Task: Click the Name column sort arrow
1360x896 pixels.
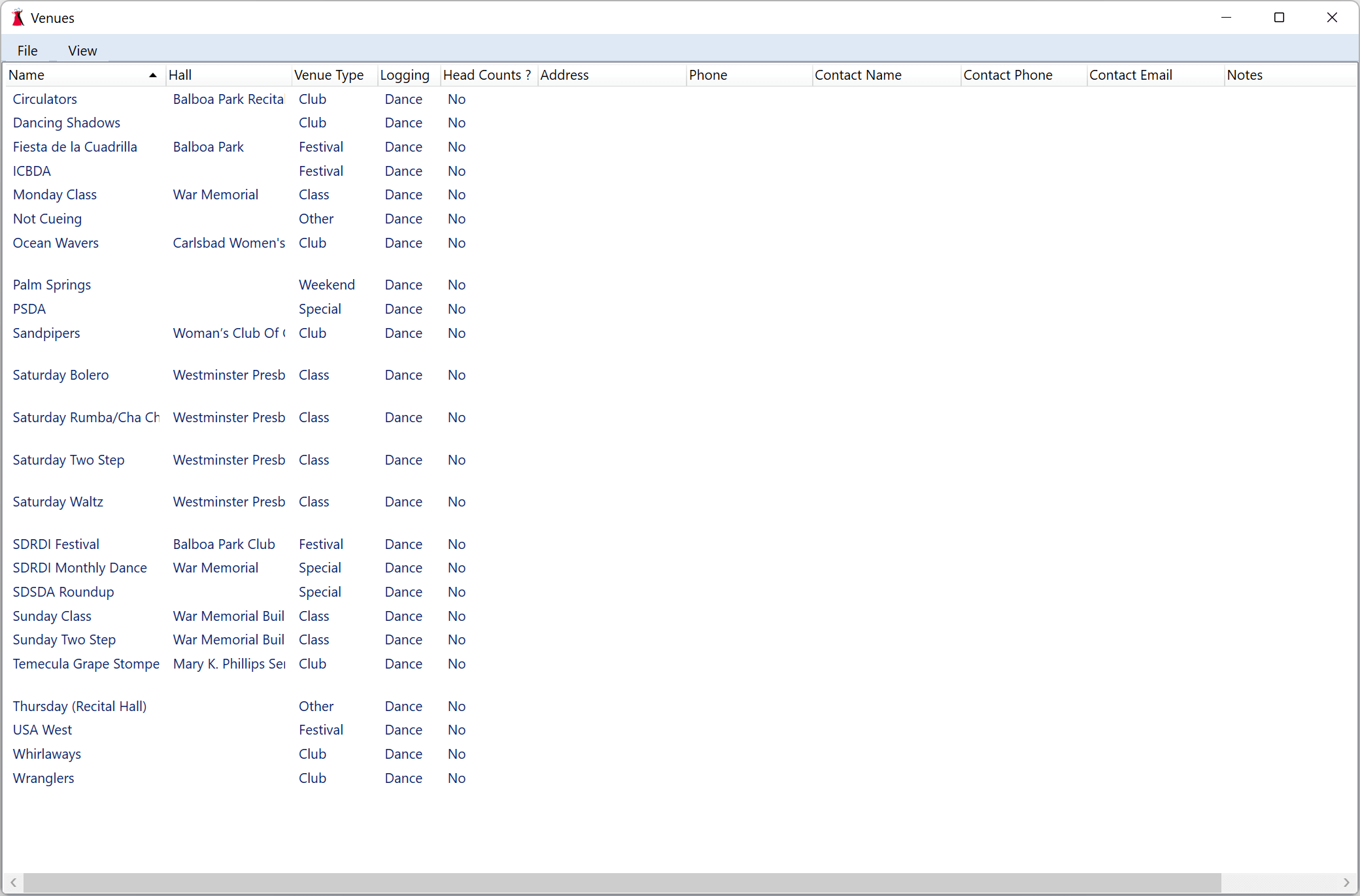Action: 152,75
